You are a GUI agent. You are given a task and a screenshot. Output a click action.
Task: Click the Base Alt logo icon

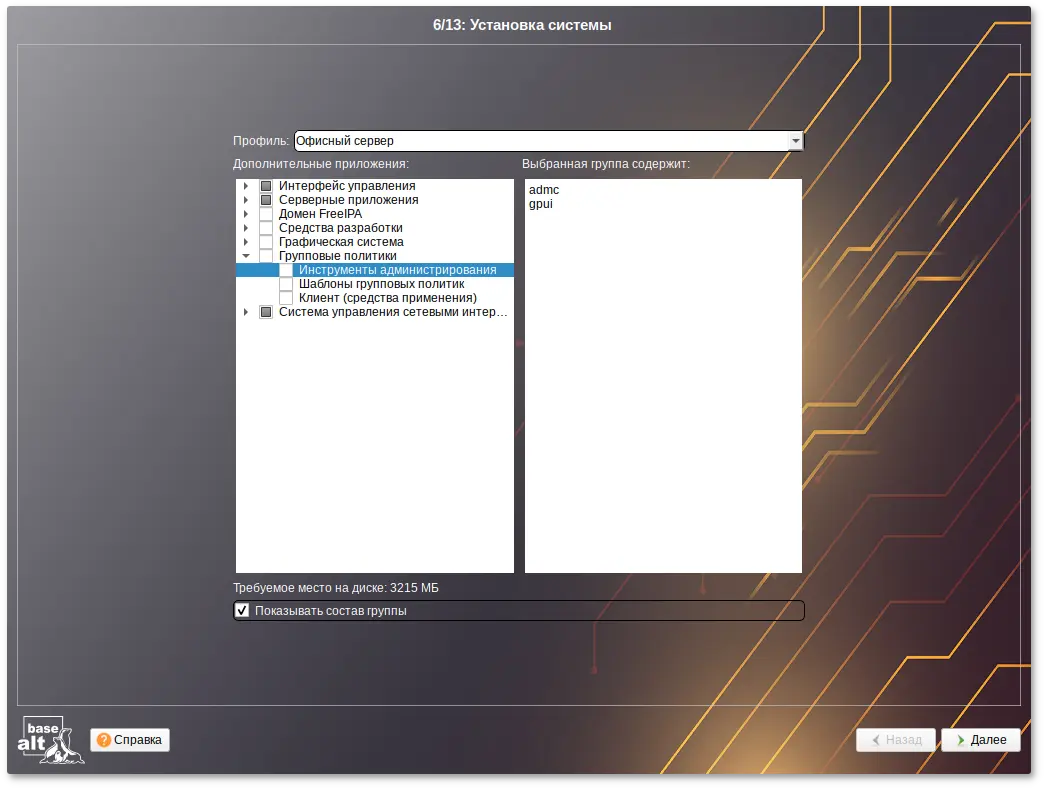[50, 740]
